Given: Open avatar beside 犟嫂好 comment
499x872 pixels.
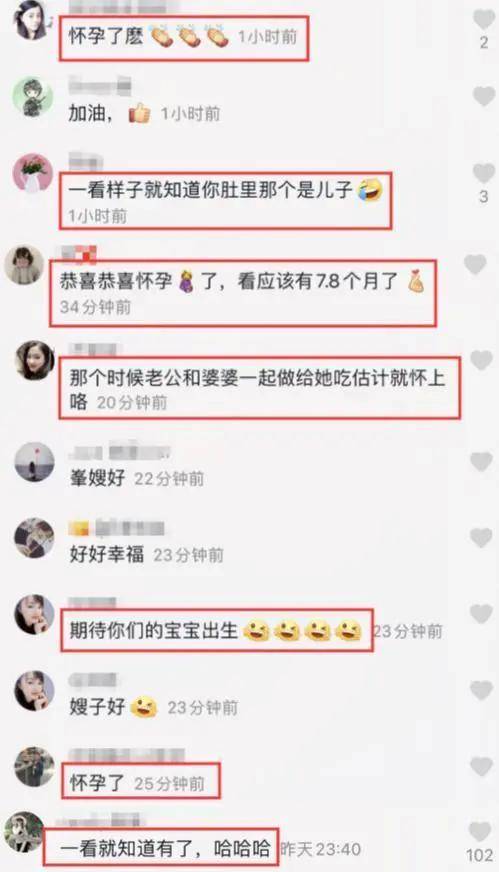Looking at the screenshot, I should [x=34, y=462].
